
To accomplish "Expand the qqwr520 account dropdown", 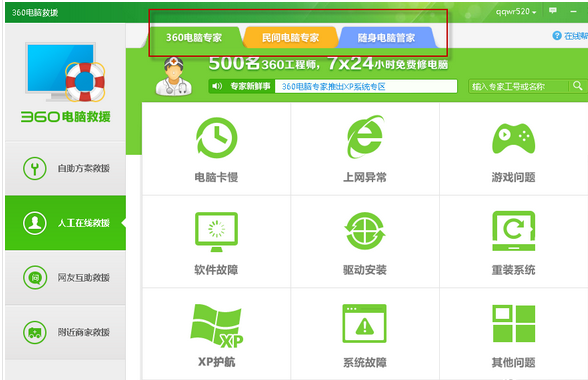I will (516, 12).
